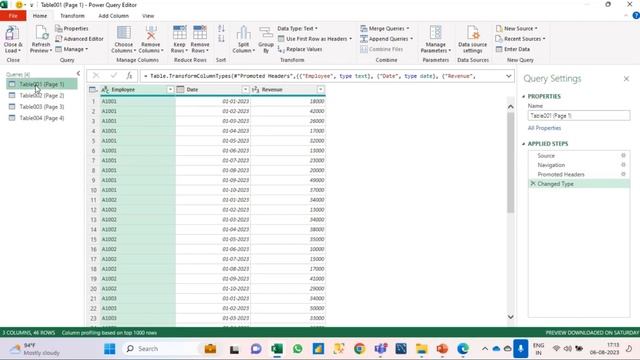Screen dimensions: 640x360
Task: Confirm the formula with the checkmark icon
Action: [113, 76]
